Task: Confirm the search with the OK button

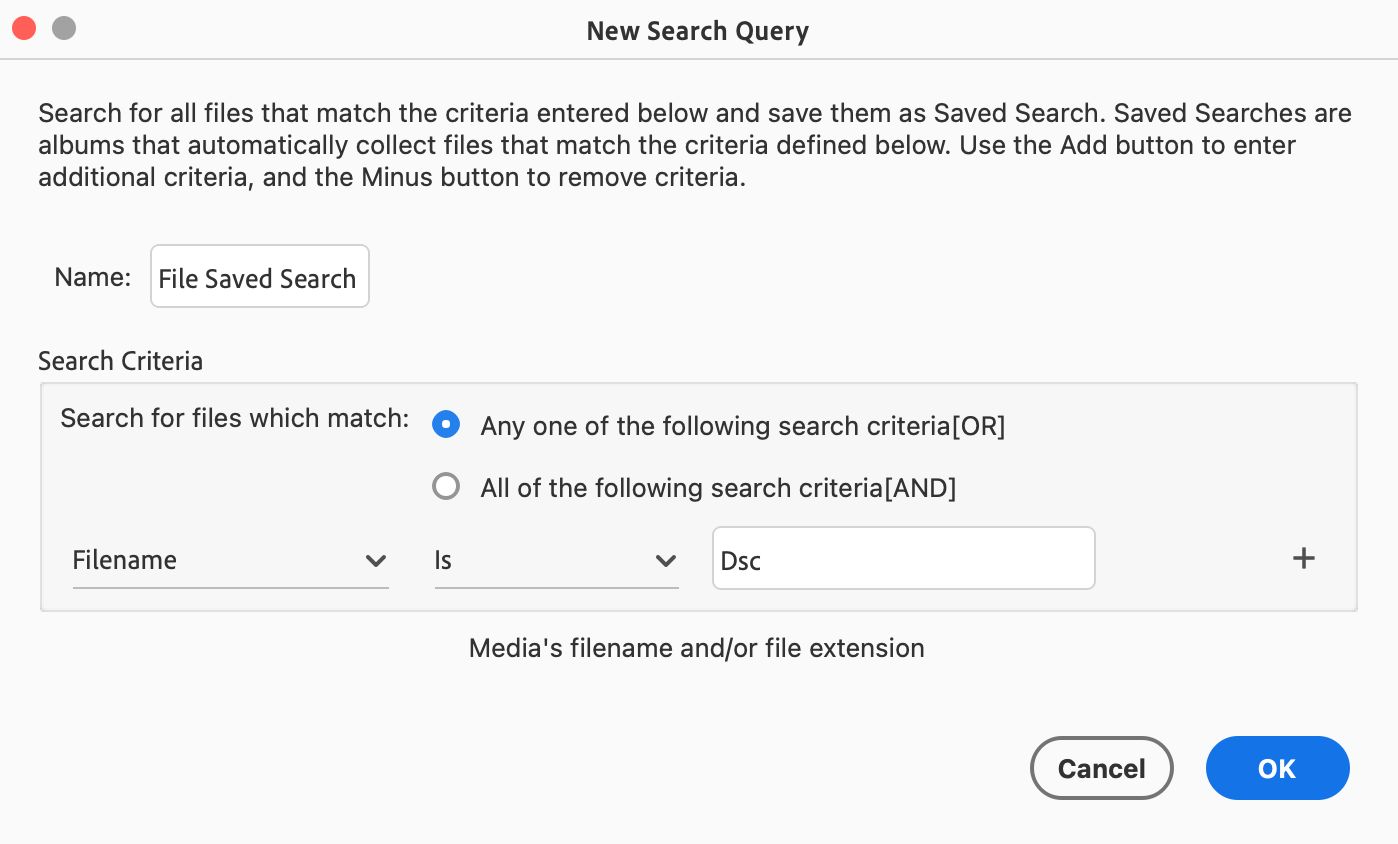Action: [1277, 768]
